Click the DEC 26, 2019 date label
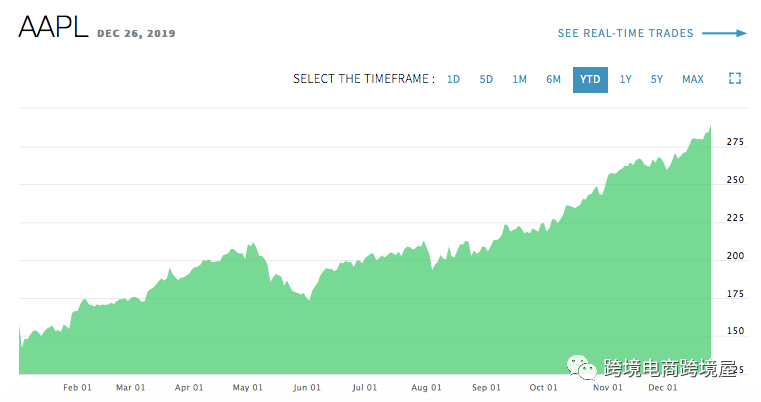Viewport: 761px width, 402px height. [136, 34]
